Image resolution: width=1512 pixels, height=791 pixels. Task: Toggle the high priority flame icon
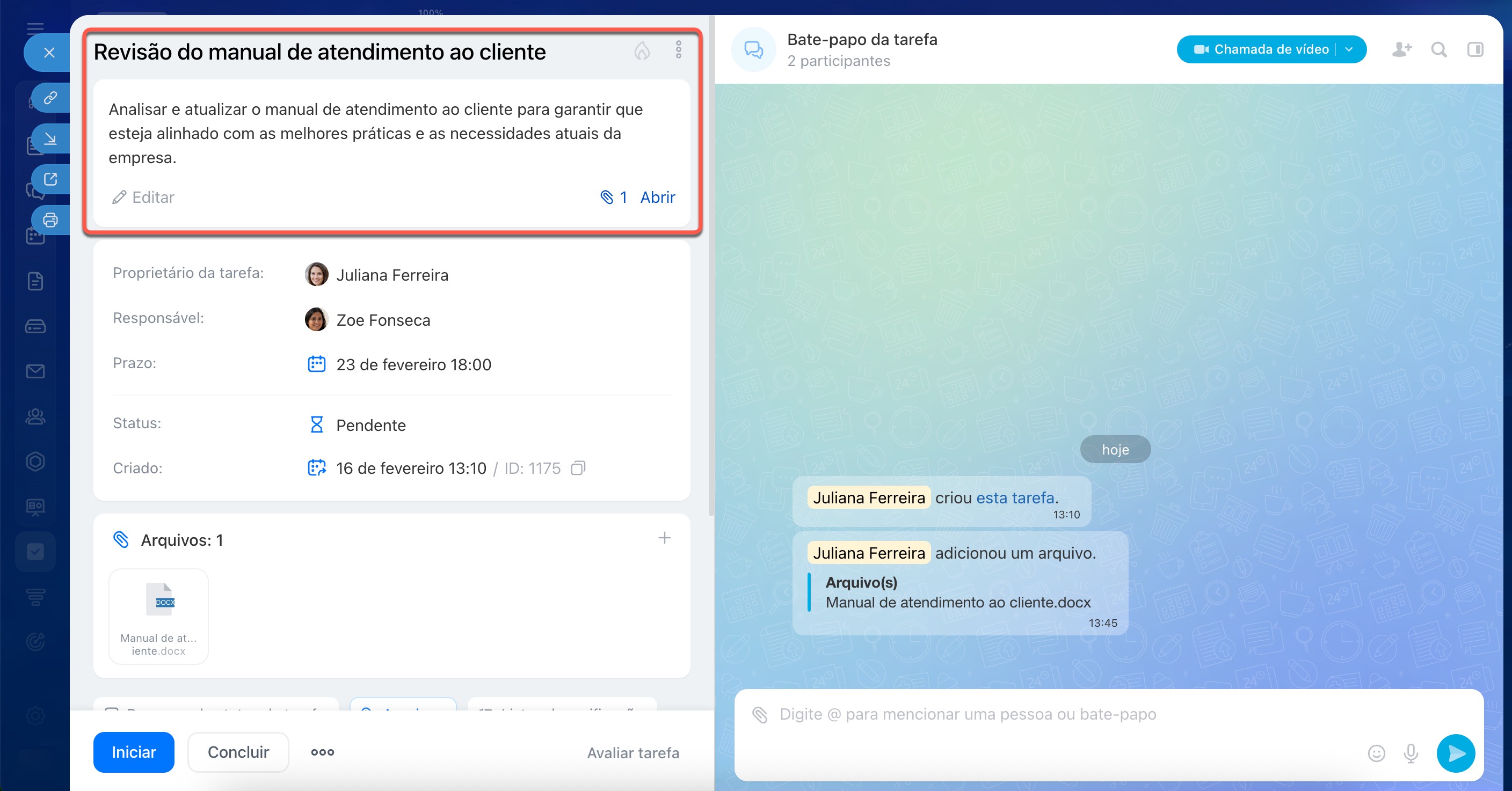click(x=642, y=51)
